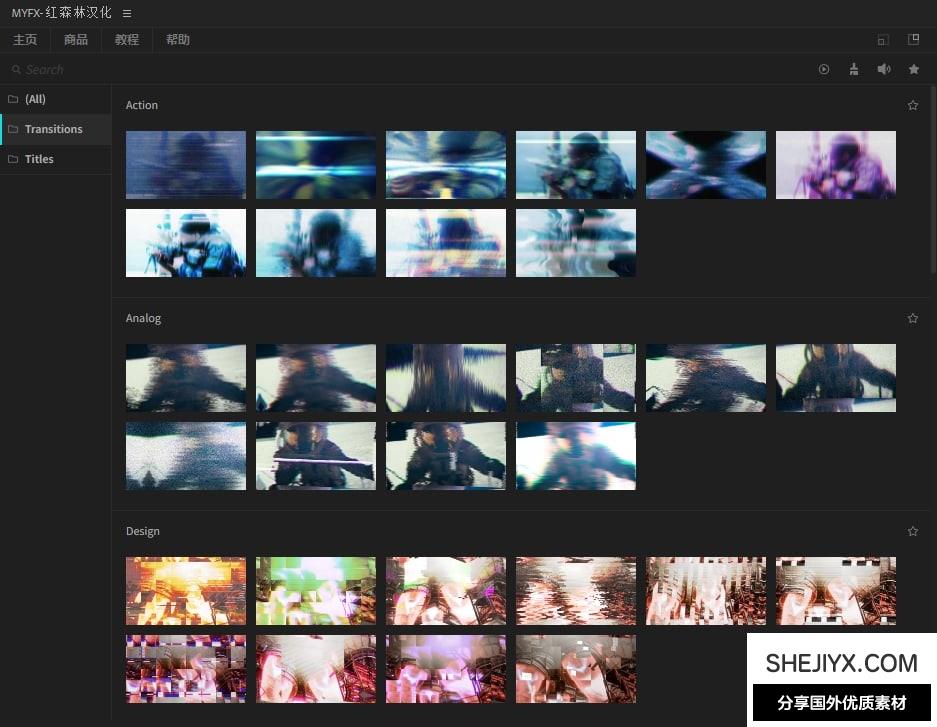Click the brush clean-up icon
937x727 pixels.
click(853, 69)
